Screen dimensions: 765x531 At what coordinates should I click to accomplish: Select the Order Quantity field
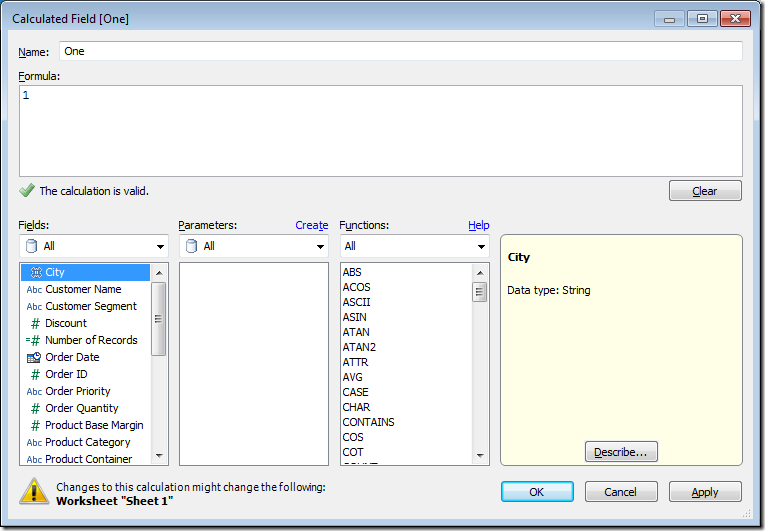85,408
